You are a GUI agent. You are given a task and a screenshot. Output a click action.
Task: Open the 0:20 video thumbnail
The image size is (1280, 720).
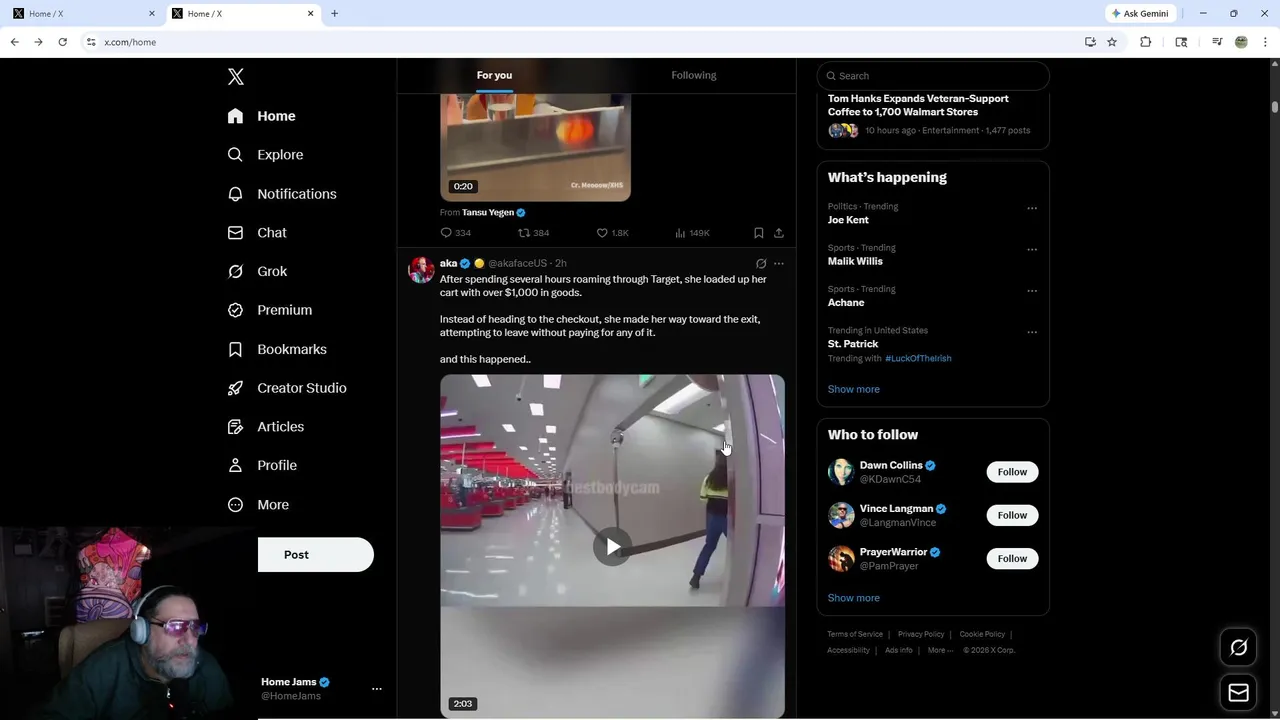pos(535,147)
